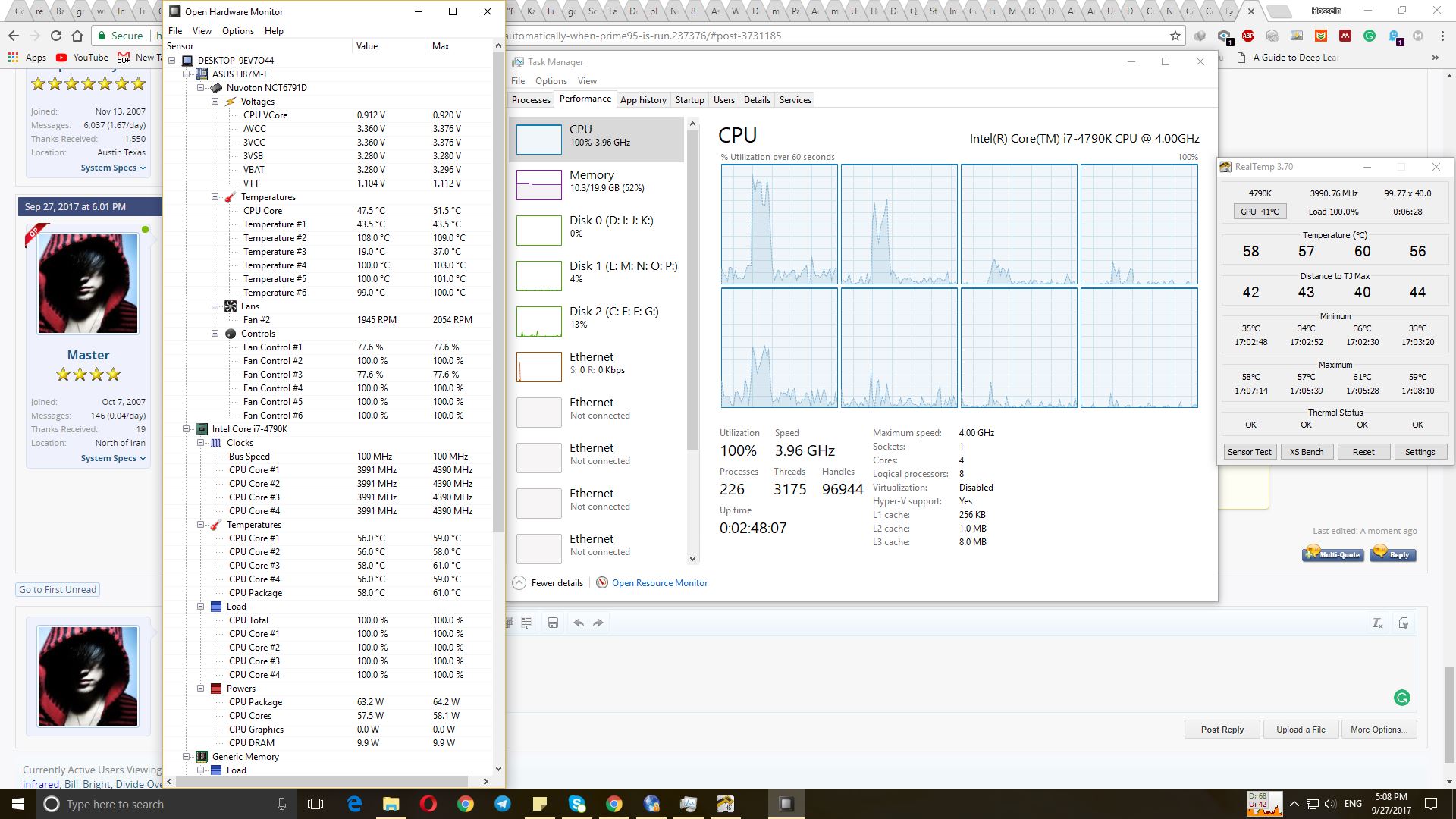Open Help menu in Open Hardware Monitor

coord(274,31)
